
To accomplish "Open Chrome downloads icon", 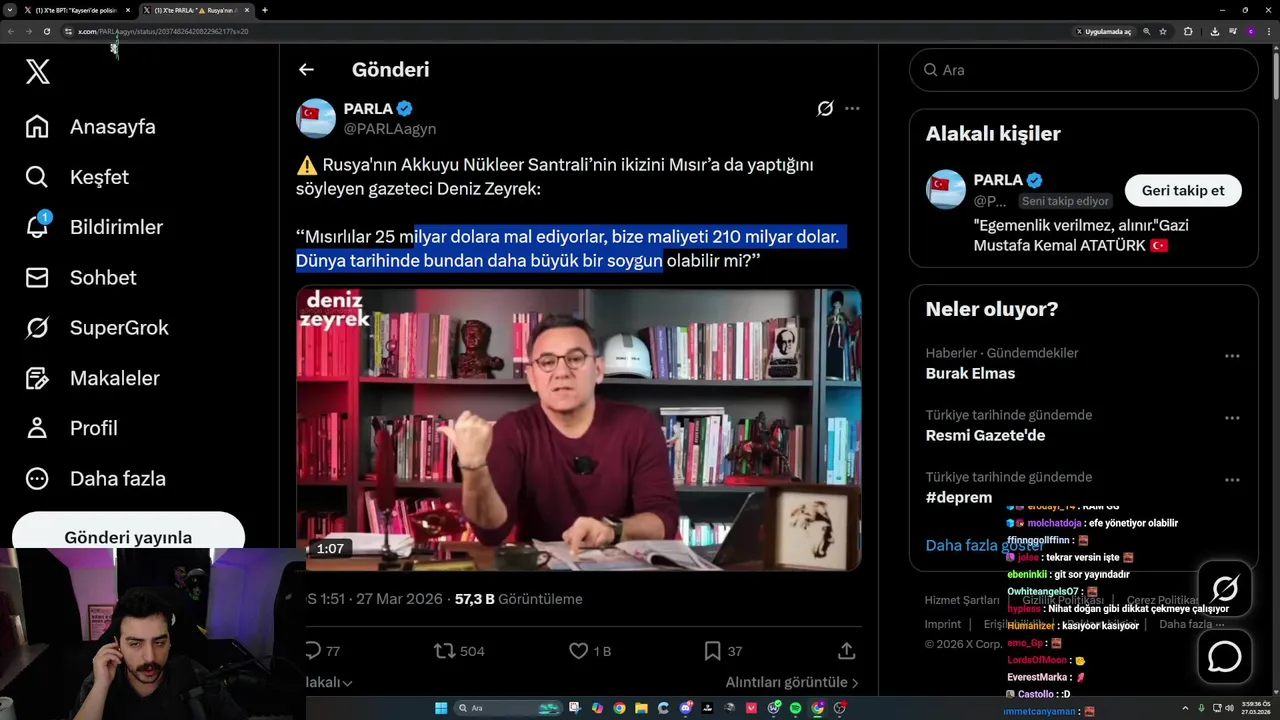I will pyautogui.click(x=1215, y=31).
